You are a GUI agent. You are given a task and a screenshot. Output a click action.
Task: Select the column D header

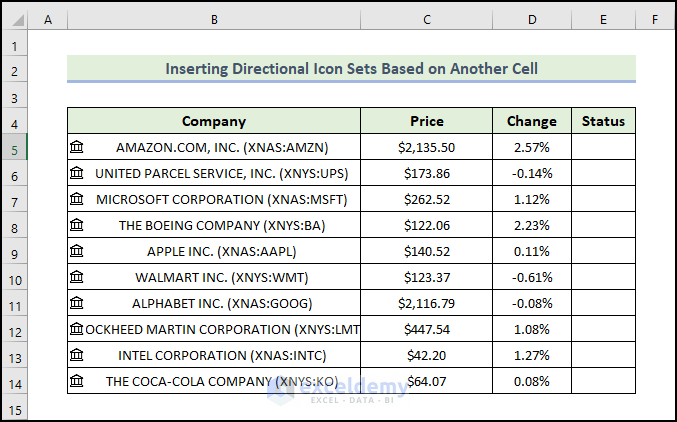point(532,19)
